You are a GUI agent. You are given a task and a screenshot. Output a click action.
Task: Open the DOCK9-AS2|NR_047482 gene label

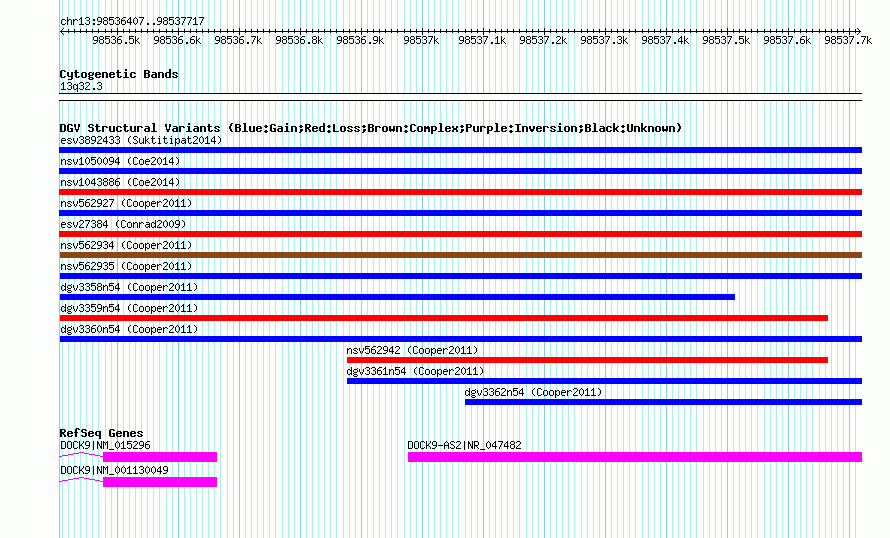click(x=464, y=445)
